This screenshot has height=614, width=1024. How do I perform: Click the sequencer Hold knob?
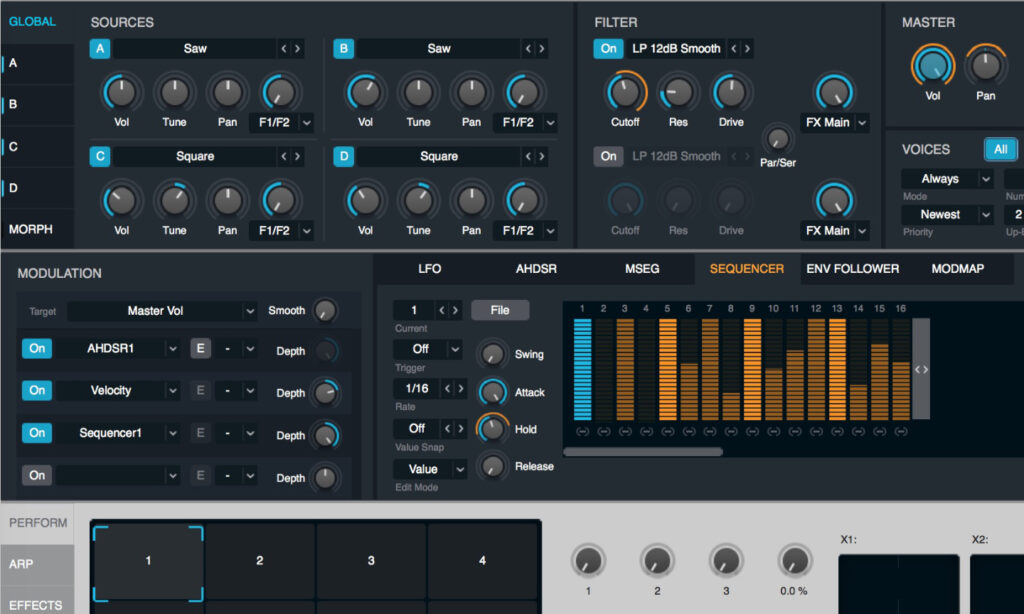tap(492, 428)
